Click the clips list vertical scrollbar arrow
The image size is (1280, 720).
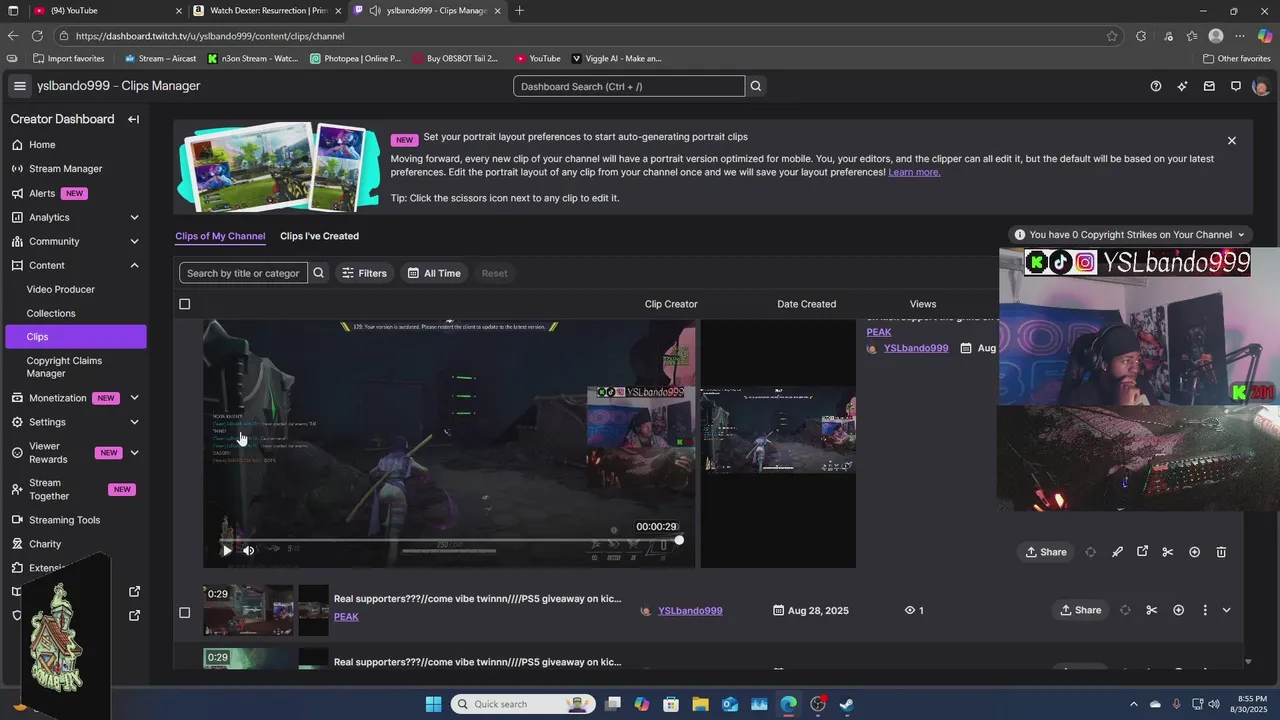1248,662
